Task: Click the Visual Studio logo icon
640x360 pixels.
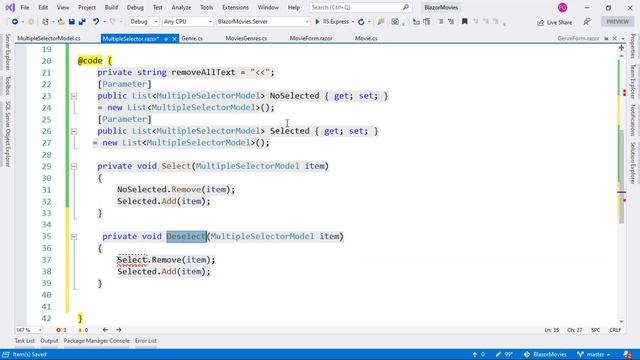Action: click(10, 7)
